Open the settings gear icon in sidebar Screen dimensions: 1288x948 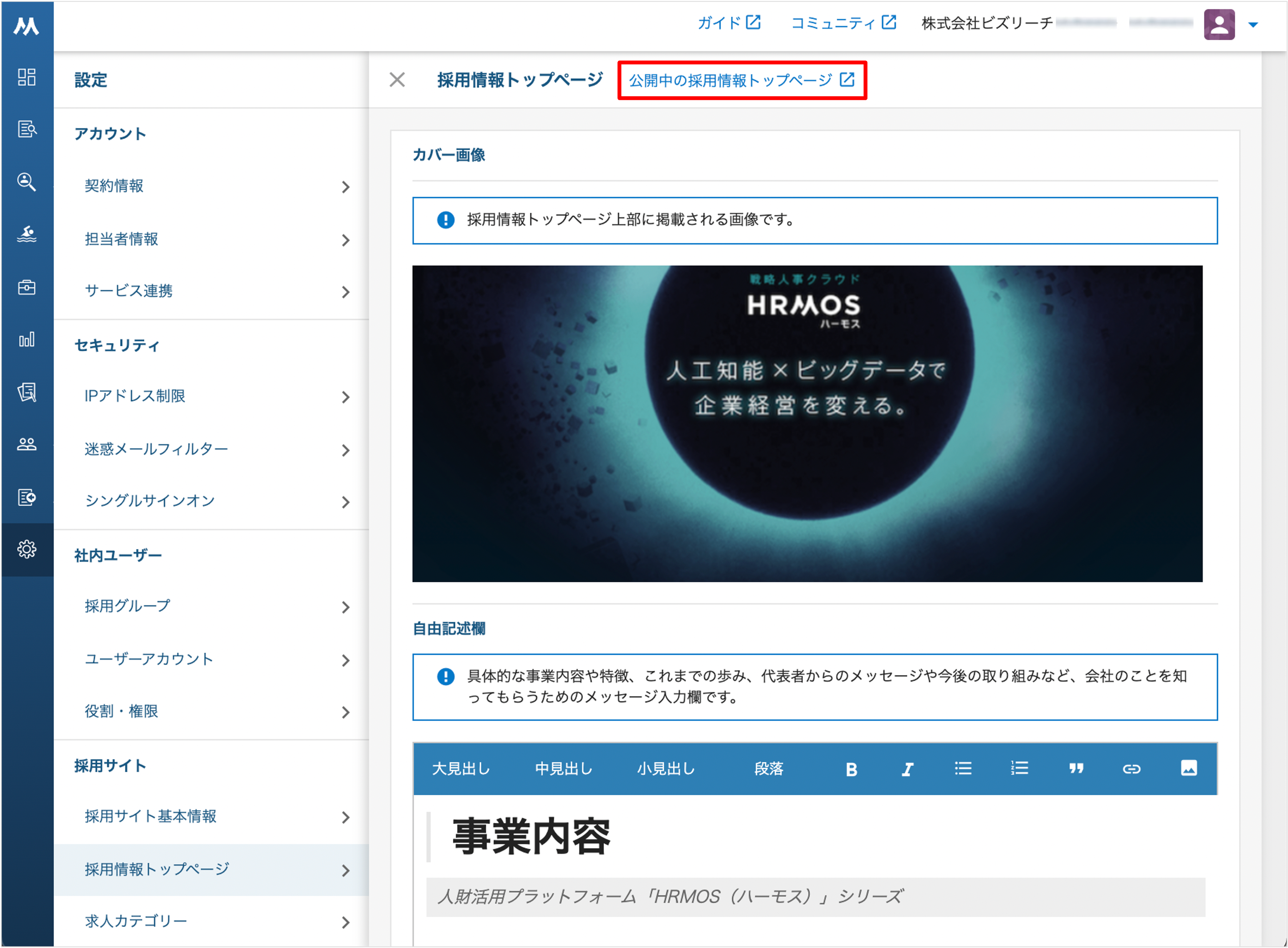tap(26, 550)
